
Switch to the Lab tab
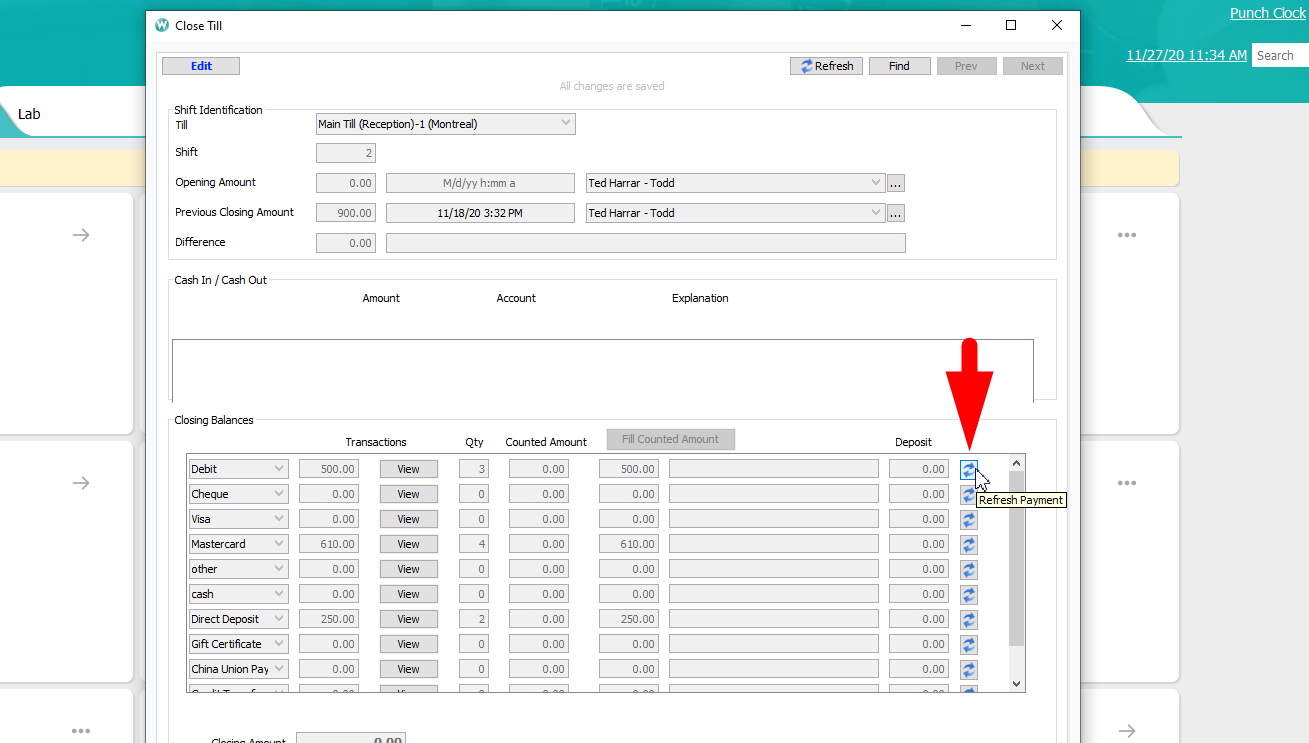click(x=29, y=114)
